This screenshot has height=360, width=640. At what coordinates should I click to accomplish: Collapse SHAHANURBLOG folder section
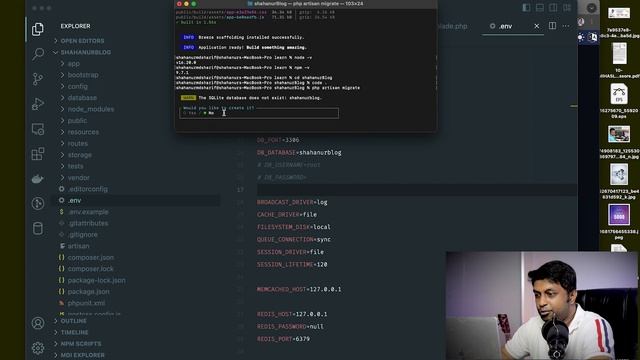pyautogui.click(x=85, y=52)
